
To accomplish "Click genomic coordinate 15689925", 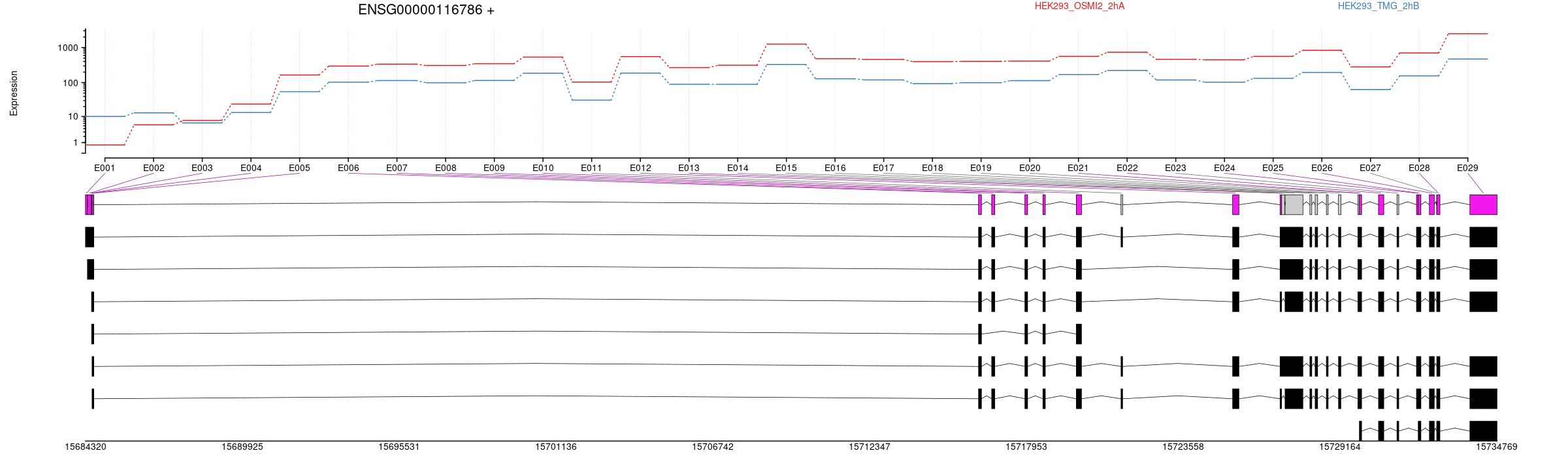I will click(242, 447).
